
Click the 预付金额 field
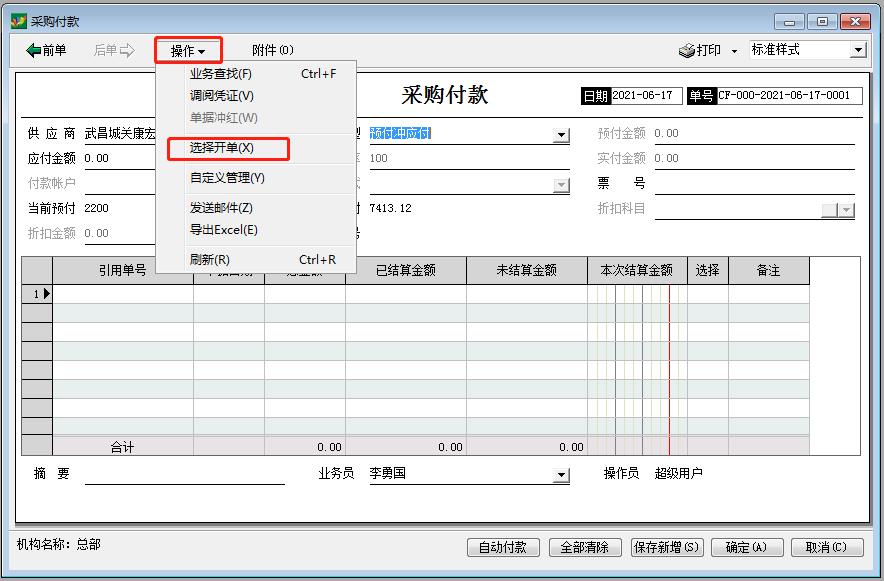click(754, 134)
